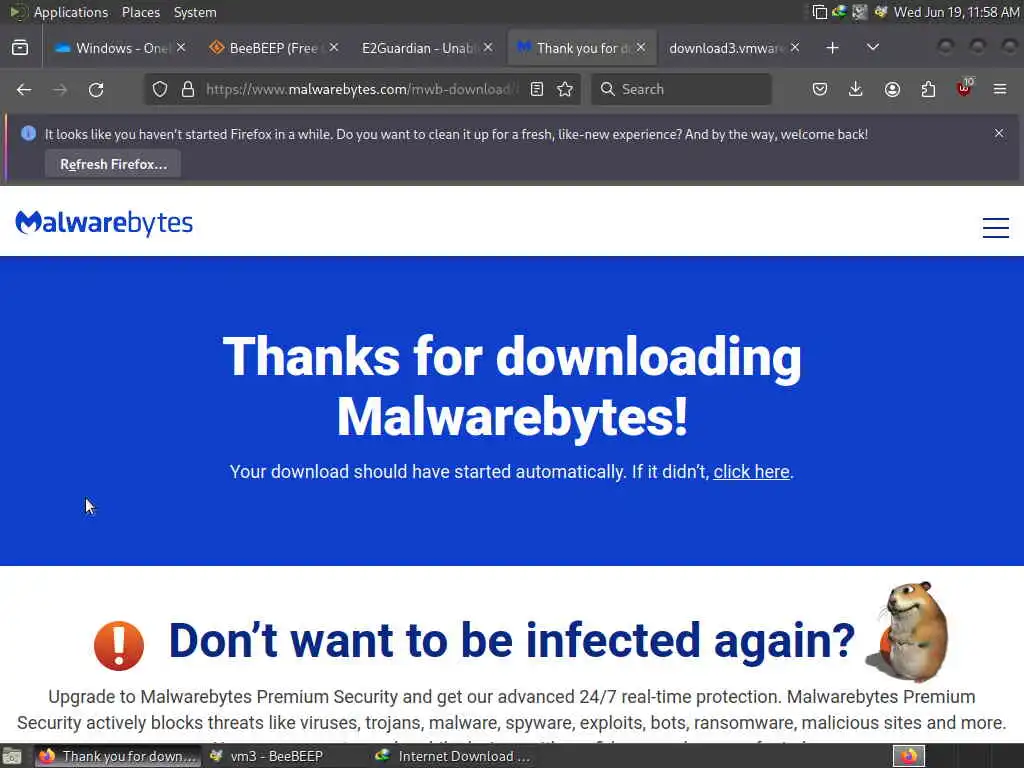The image size is (1024, 768).
Task: Bookmark this page with the star
Action: click(x=566, y=89)
